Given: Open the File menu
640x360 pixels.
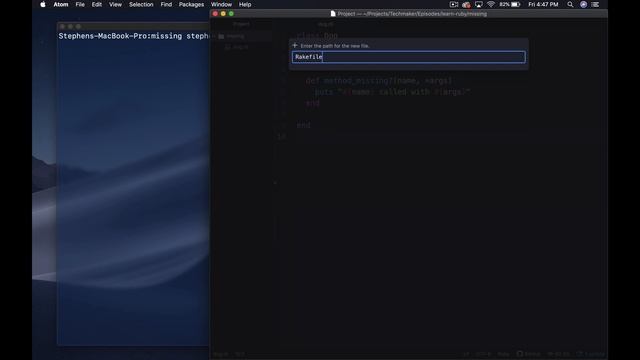Looking at the screenshot, I should pos(80,4).
